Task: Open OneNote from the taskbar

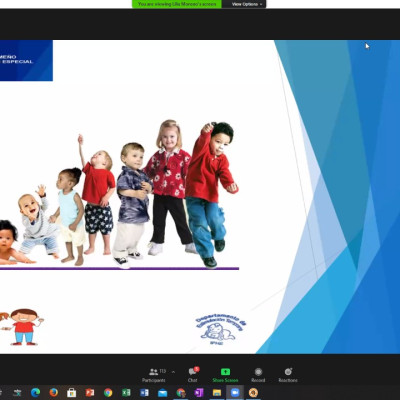Action: point(199,393)
